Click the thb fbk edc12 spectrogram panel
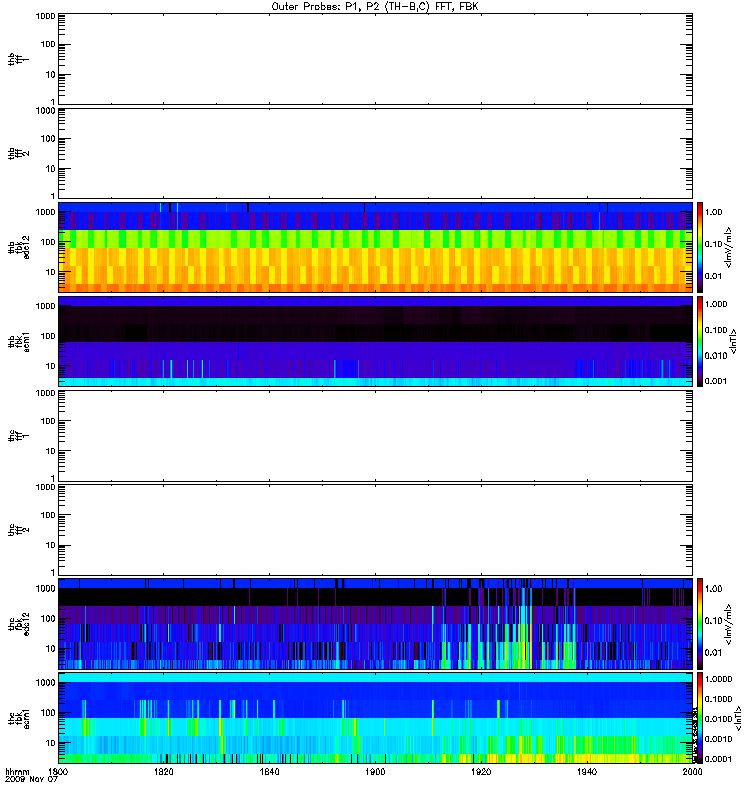The image size is (750, 800). pyautogui.click(x=375, y=247)
